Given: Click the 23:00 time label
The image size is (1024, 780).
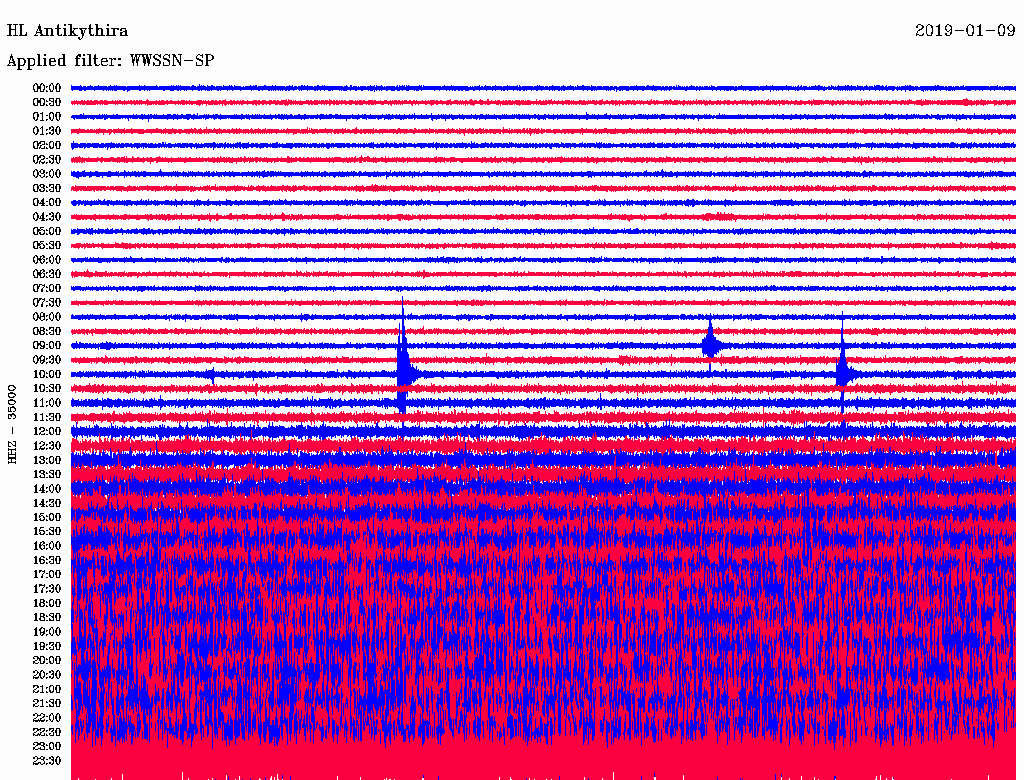Looking at the screenshot, I should 47,747.
